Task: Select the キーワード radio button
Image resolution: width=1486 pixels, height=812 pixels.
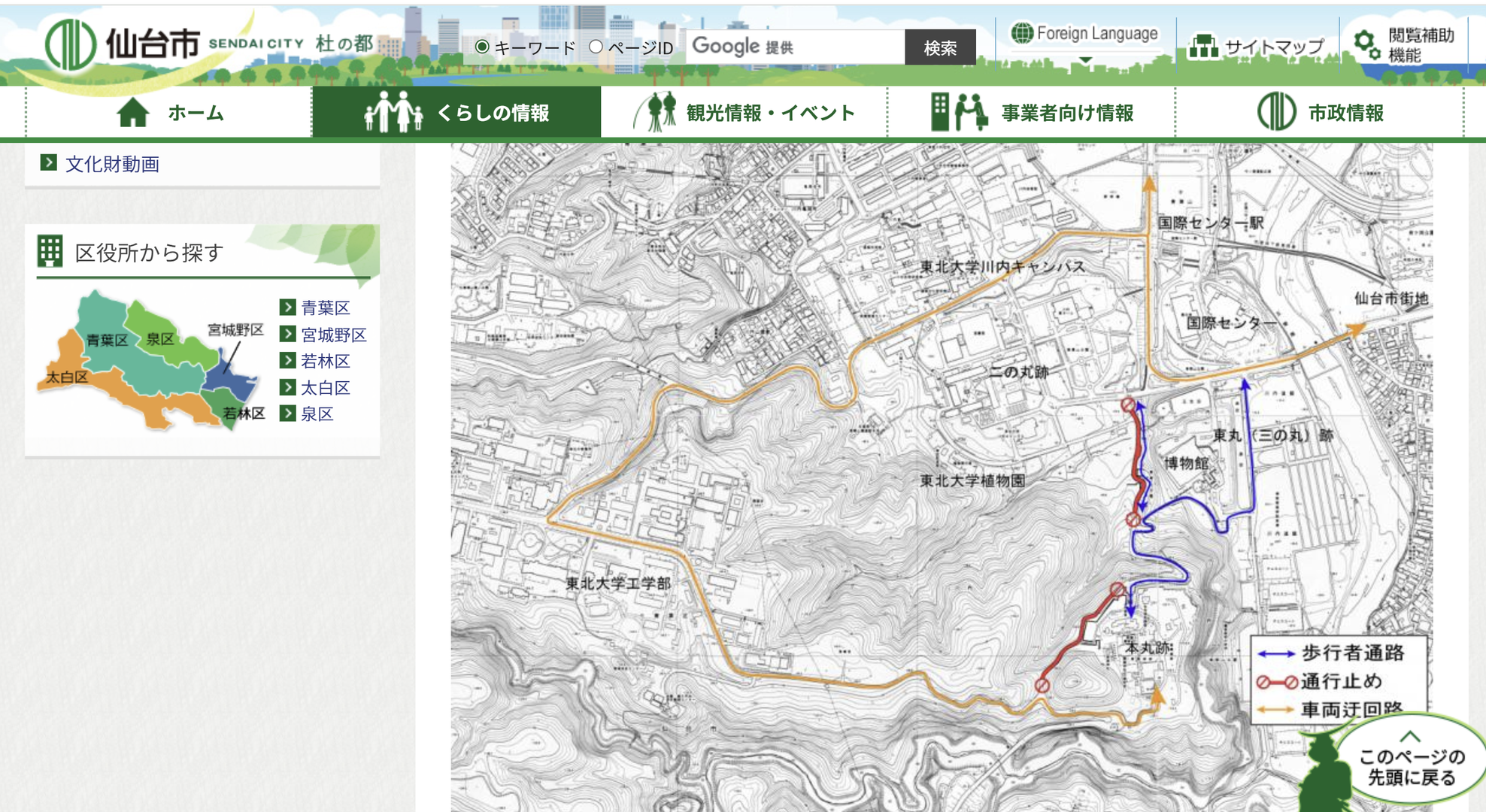Action: (483, 47)
